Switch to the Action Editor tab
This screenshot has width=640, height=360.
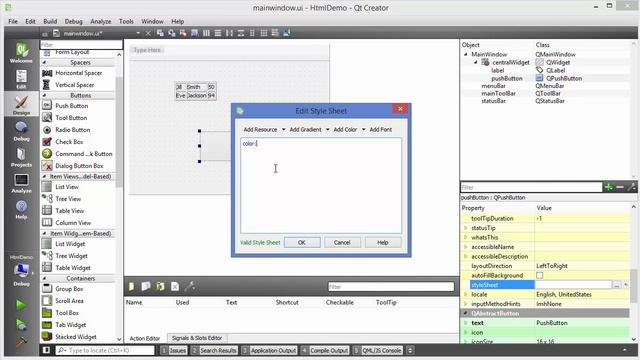(144, 338)
